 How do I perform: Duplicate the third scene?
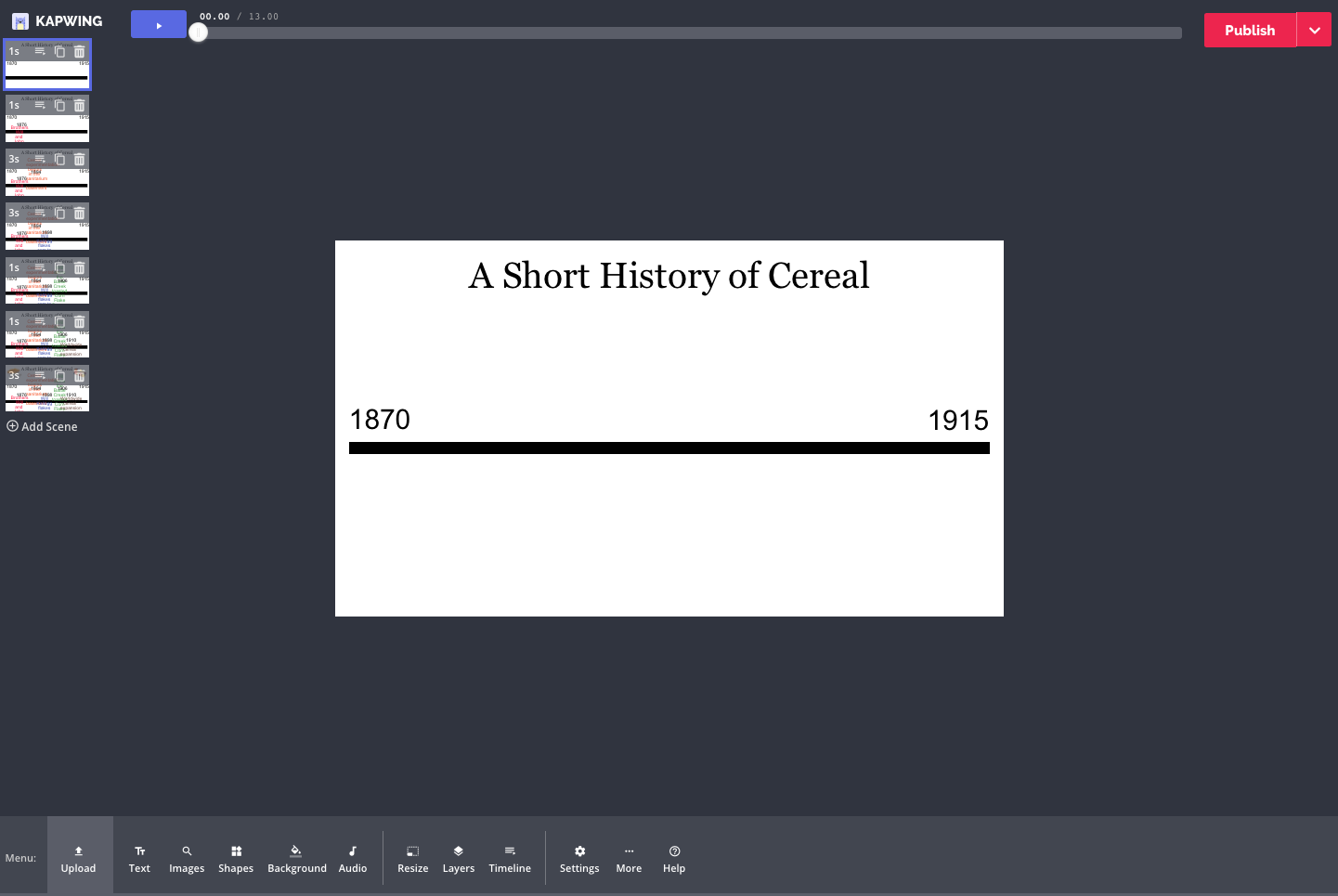click(59, 160)
